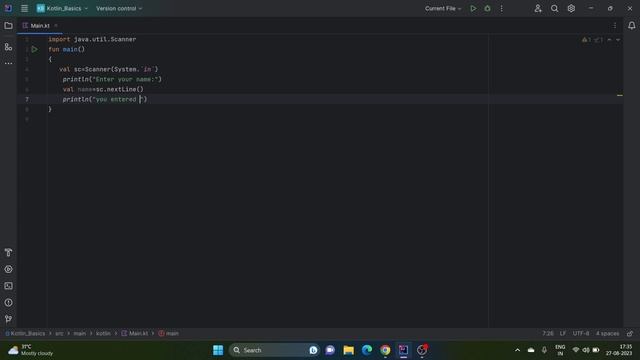Place the cursor on the import java.util.Scanner line

tap(92, 39)
